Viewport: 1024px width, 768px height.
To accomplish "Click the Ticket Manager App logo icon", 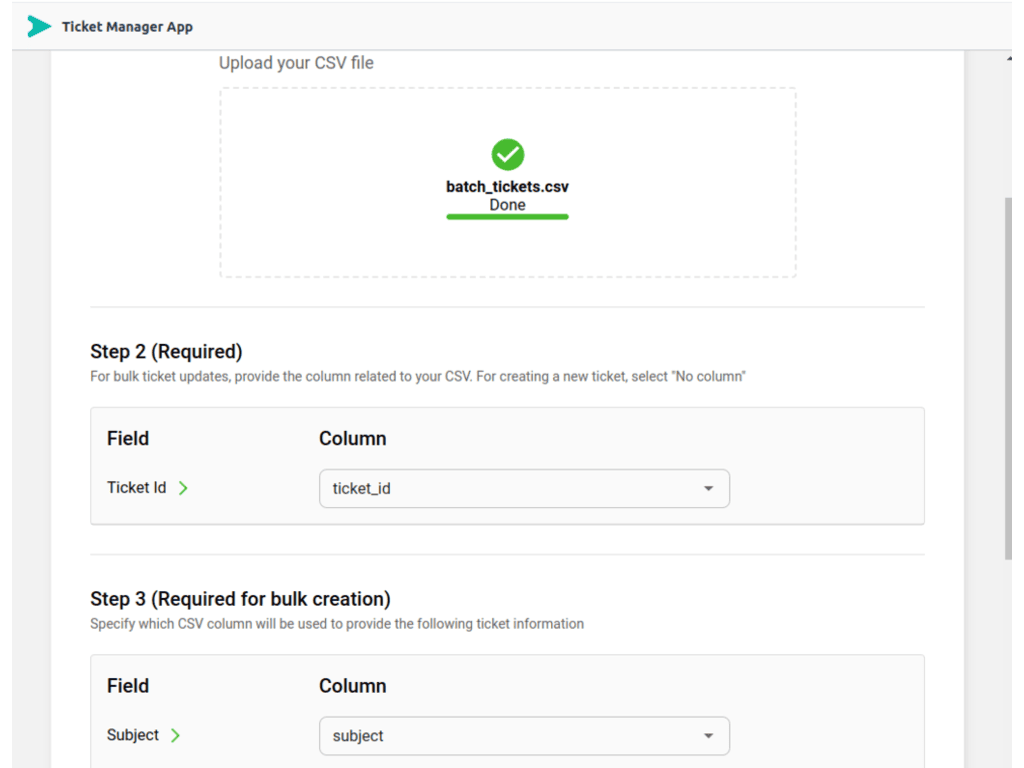I will coord(39,27).
